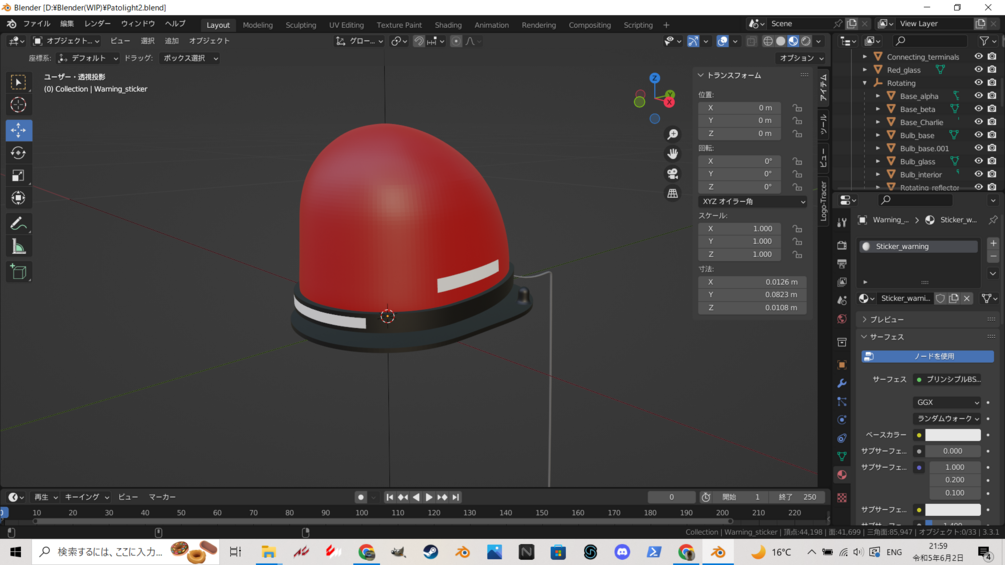The height and width of the screenshot is (565, 1005).
Task: Activate the Scale tool
Action: pyautogui.click(x=18, y=175)
